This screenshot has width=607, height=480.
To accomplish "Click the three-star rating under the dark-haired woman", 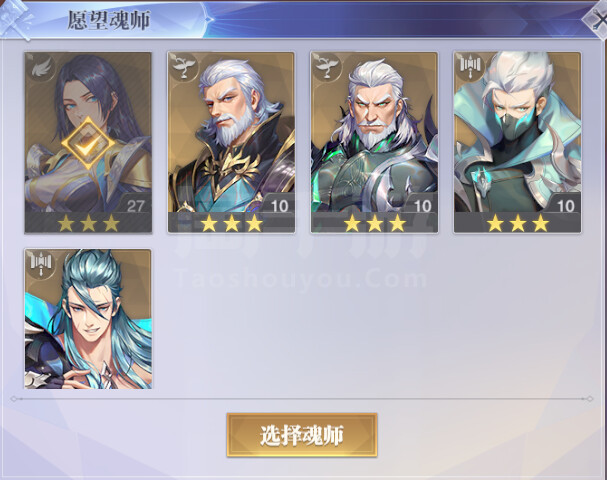I will [x=88, y=223].
